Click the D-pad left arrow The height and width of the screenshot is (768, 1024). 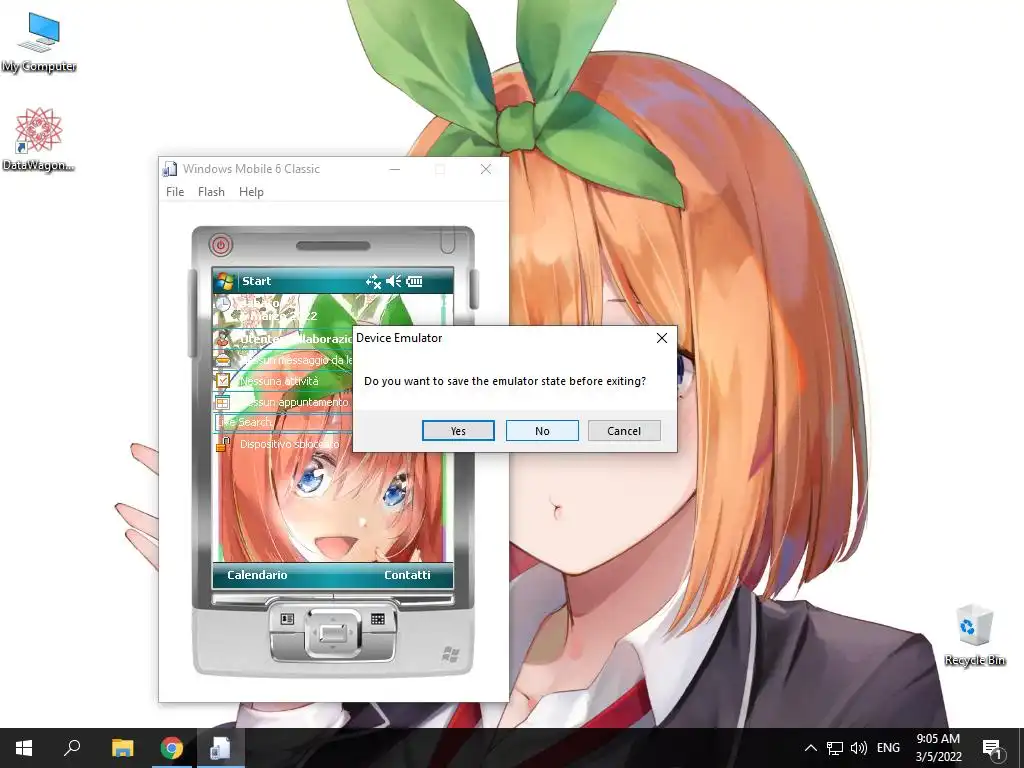point(313,633)
